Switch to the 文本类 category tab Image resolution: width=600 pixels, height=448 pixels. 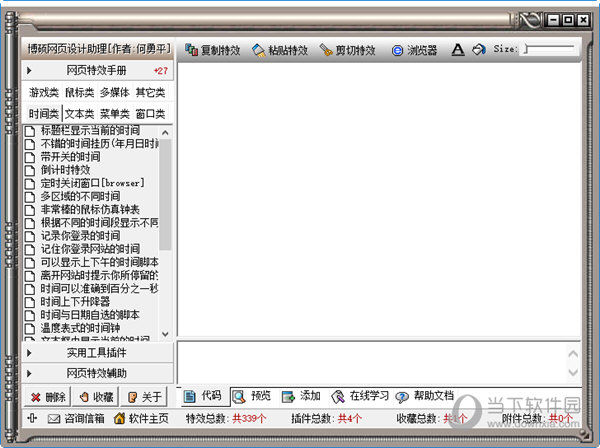click(x=80, y=114)
